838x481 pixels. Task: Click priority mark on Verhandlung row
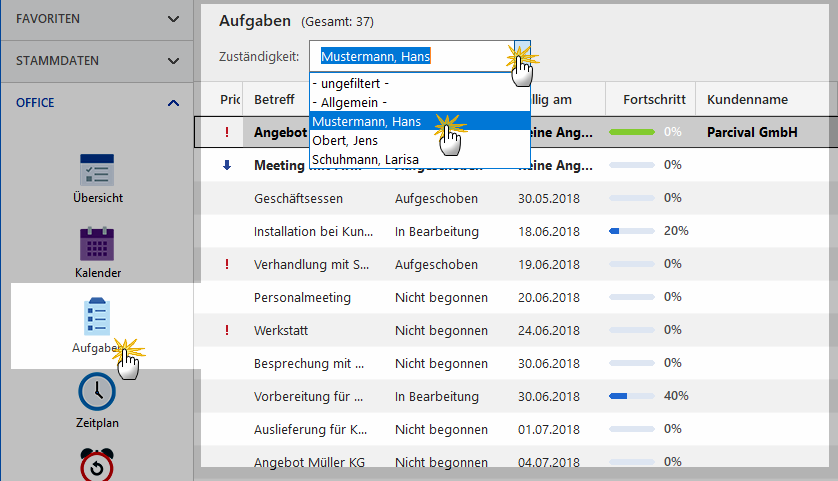(x=227, y=264)
